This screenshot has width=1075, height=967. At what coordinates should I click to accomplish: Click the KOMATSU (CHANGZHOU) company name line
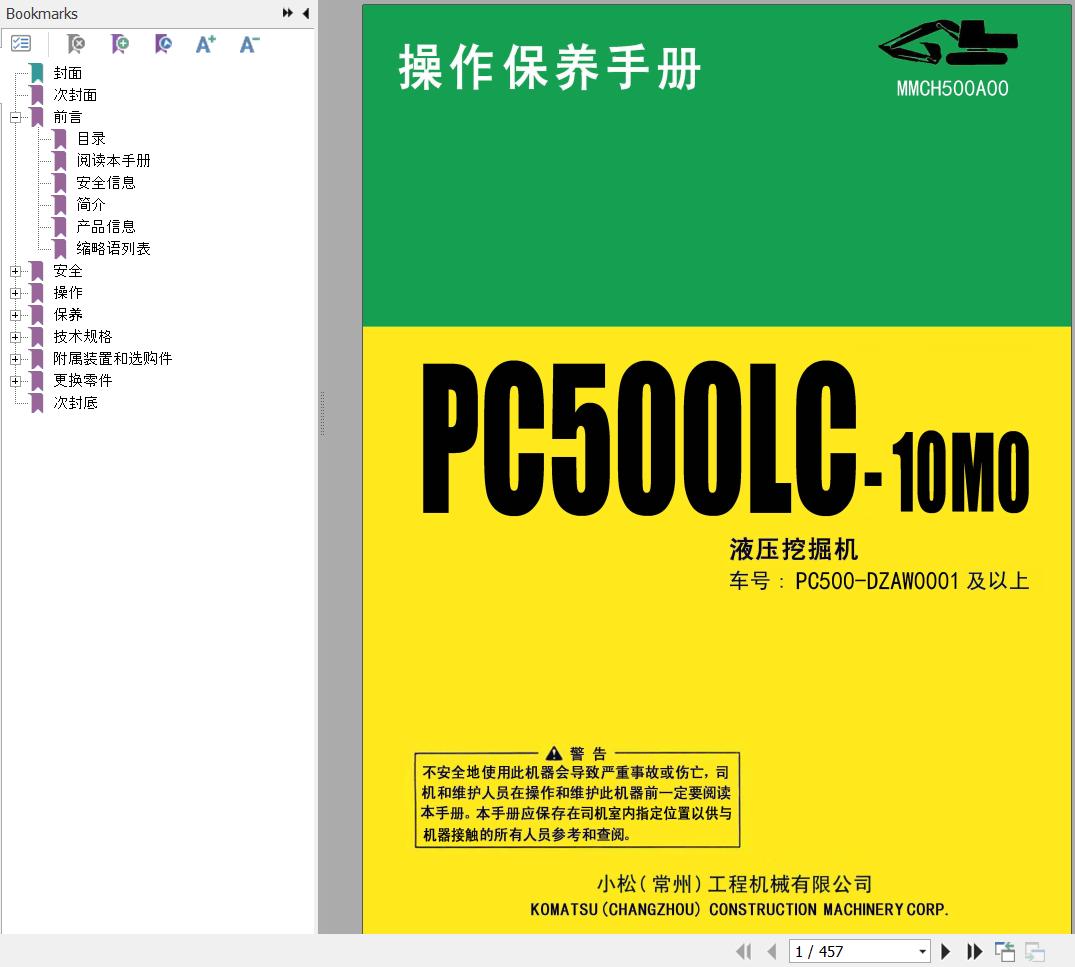739,909
